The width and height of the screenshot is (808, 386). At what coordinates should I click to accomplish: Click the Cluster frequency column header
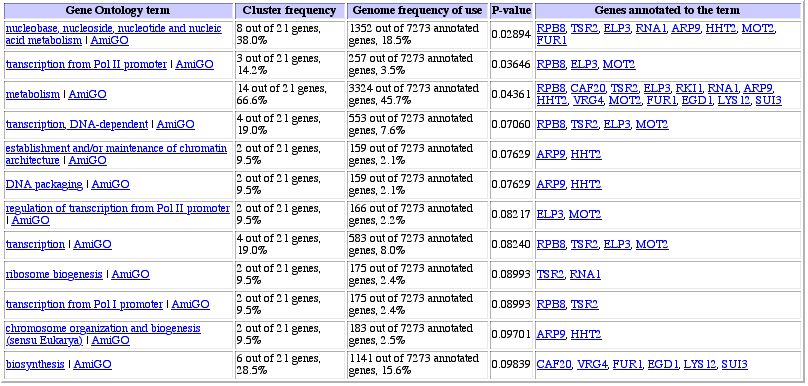(x=290, y=10)
